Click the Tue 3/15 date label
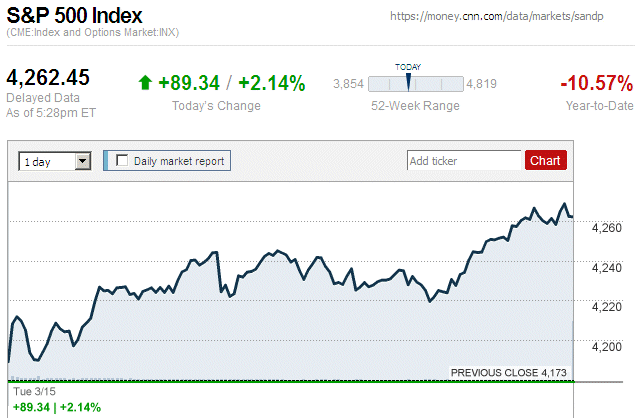Image resolution: width=640 pixels, height=420 pixels. click(x=29, y=392)
